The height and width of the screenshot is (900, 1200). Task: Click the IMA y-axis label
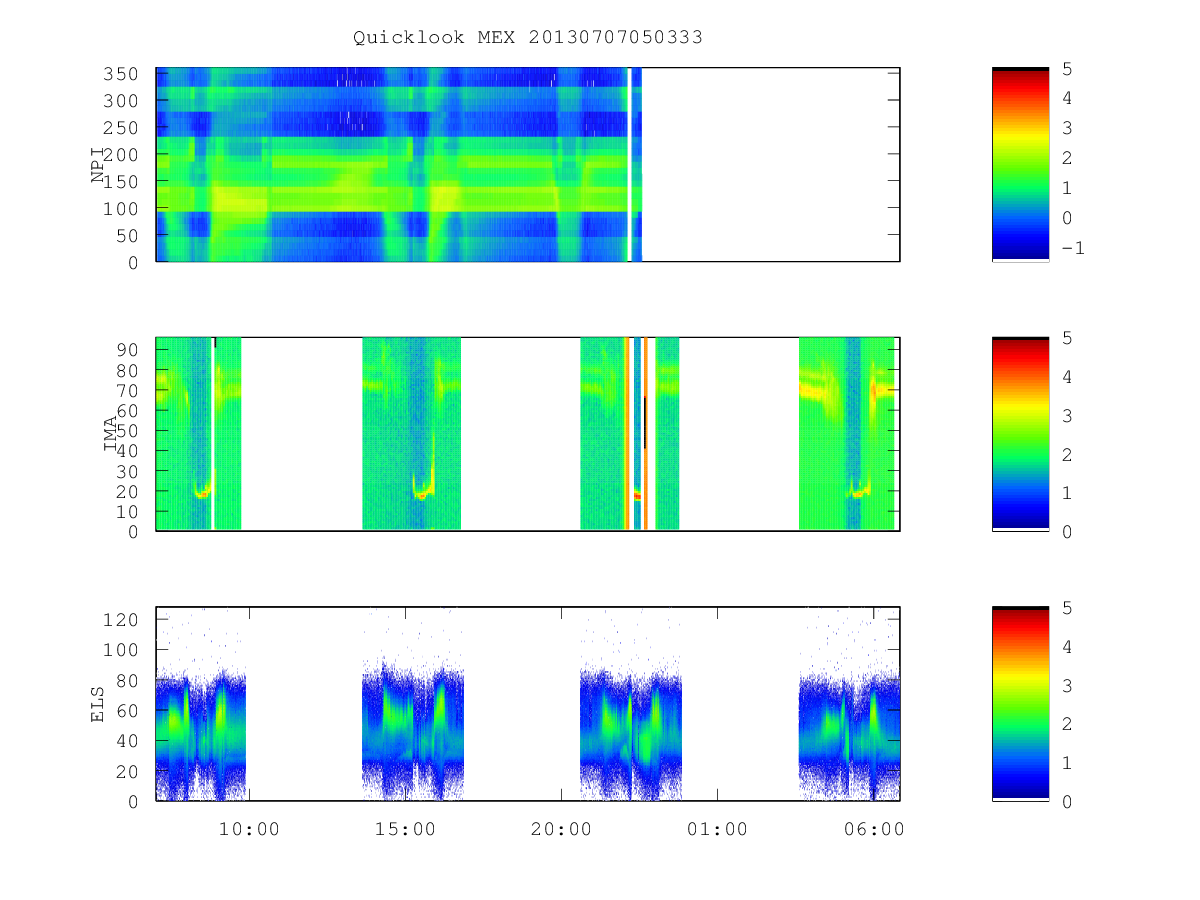pos(110,435)
